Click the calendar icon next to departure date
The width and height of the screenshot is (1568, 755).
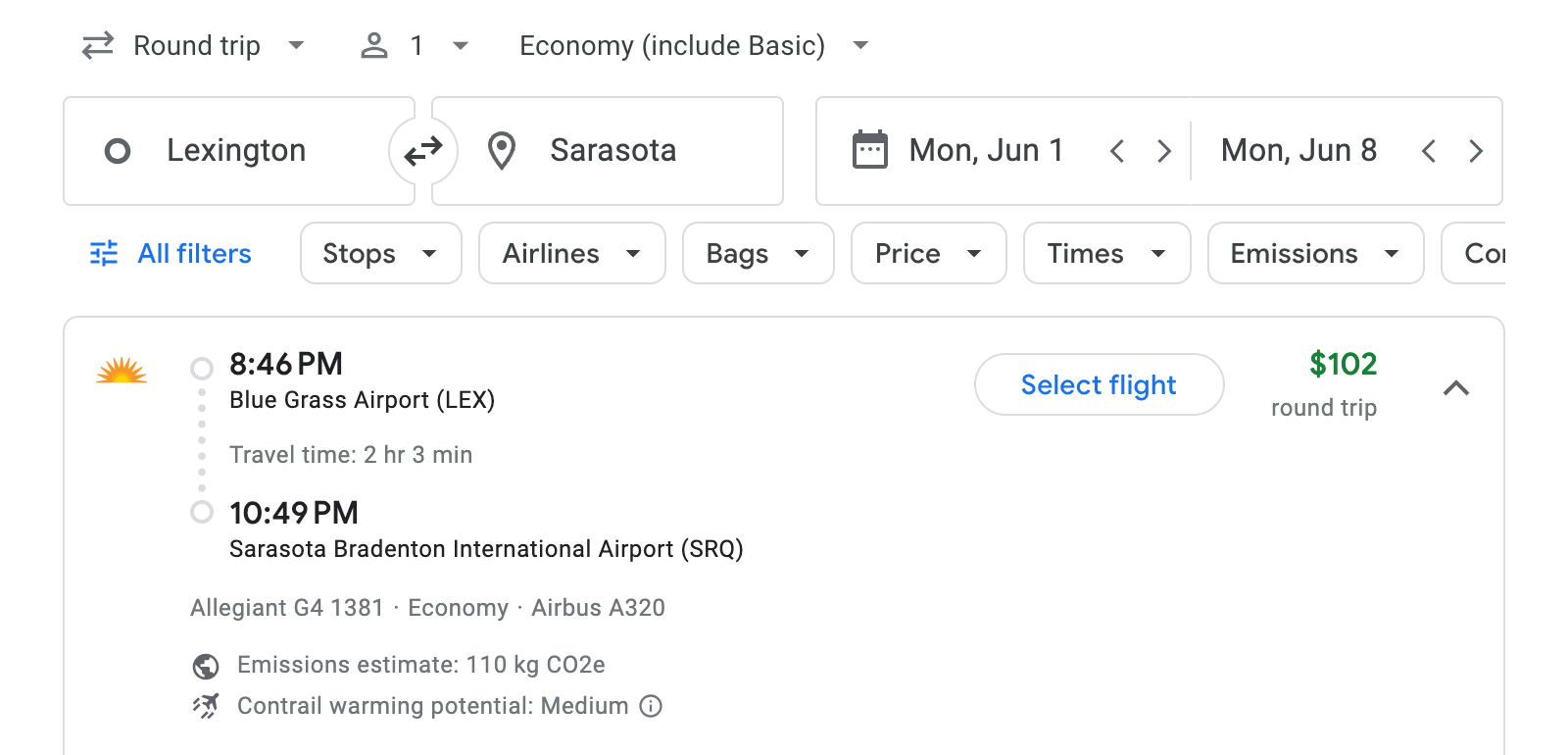click(870, 149)
